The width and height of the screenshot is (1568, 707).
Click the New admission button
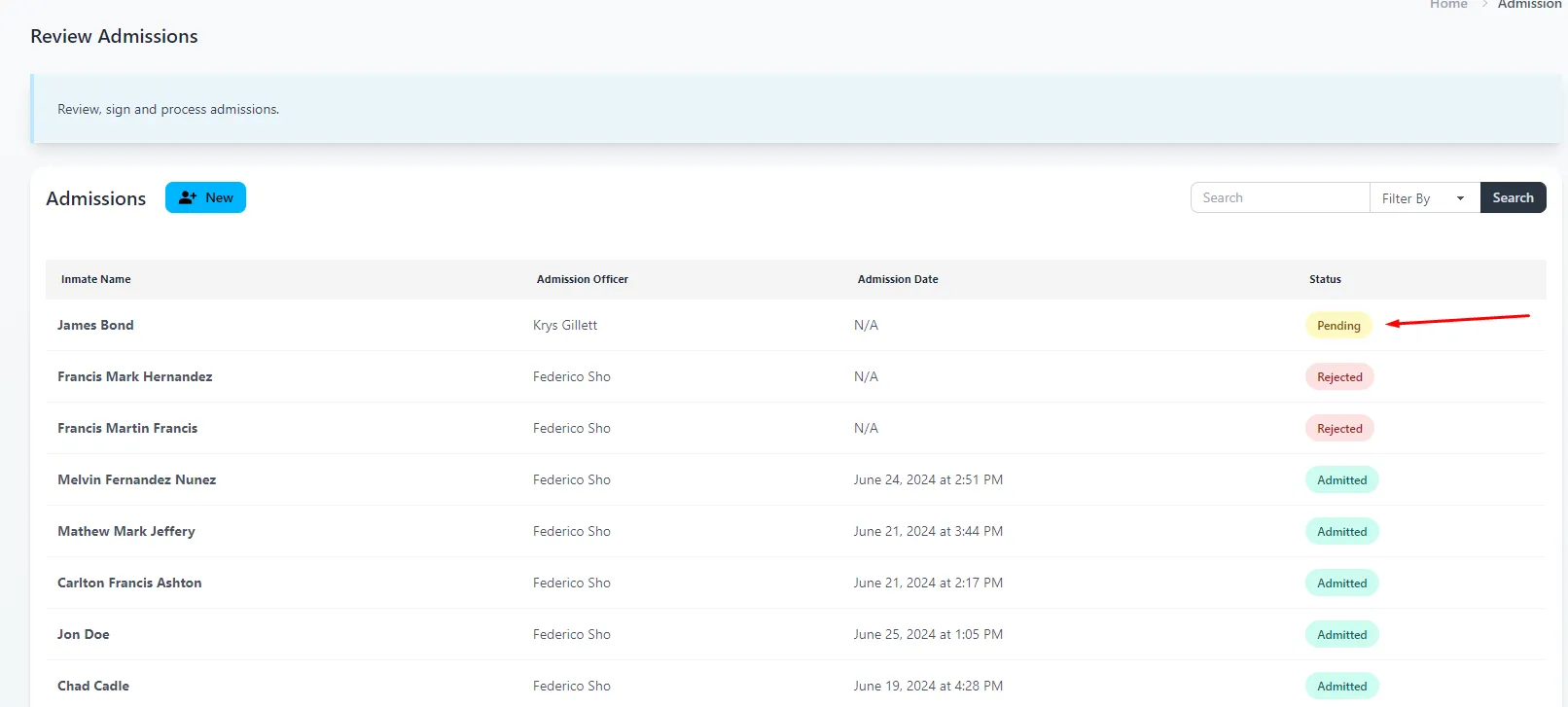tap(205, 197)
